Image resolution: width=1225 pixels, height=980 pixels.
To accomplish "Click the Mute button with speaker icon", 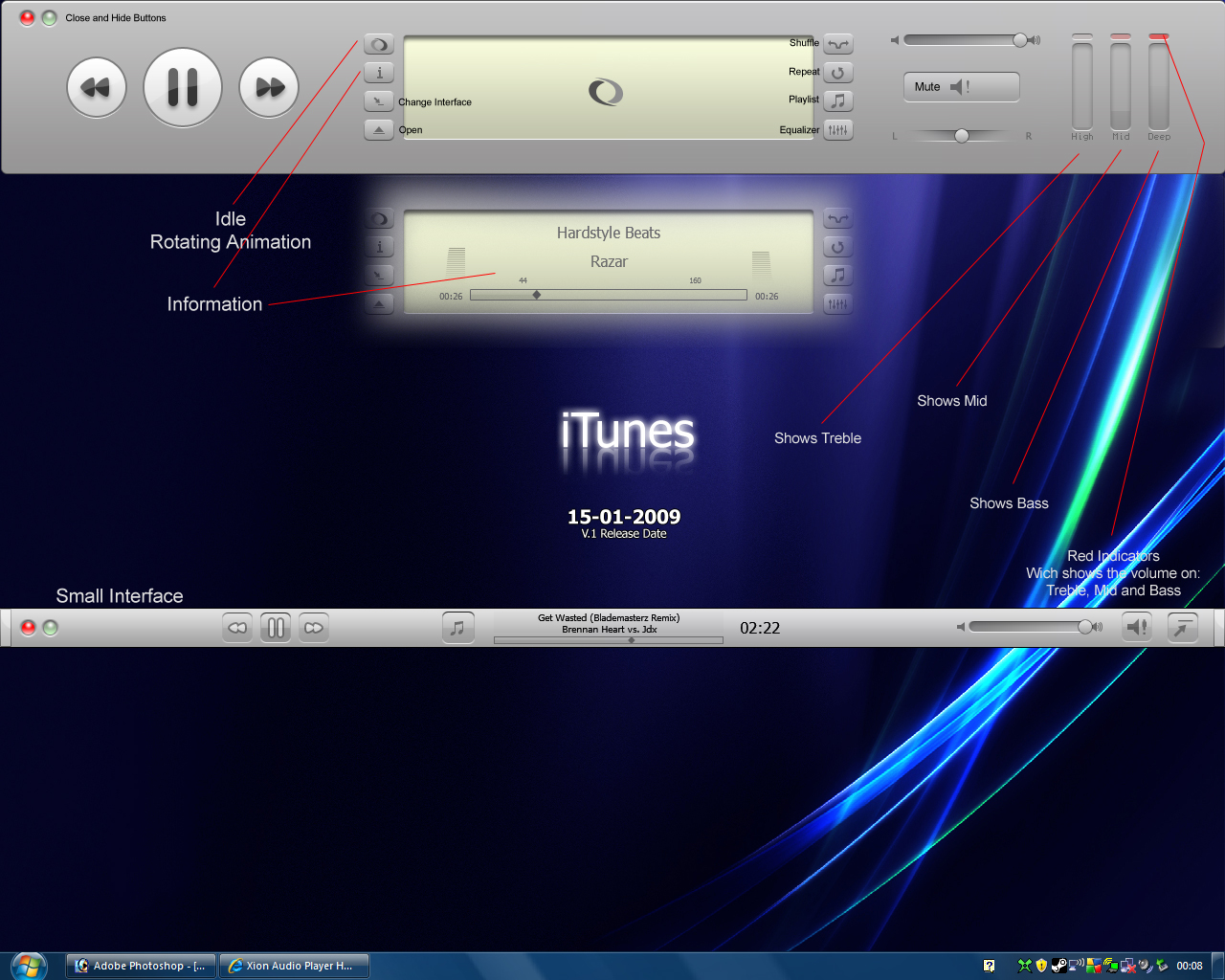I will click(961, 87).
